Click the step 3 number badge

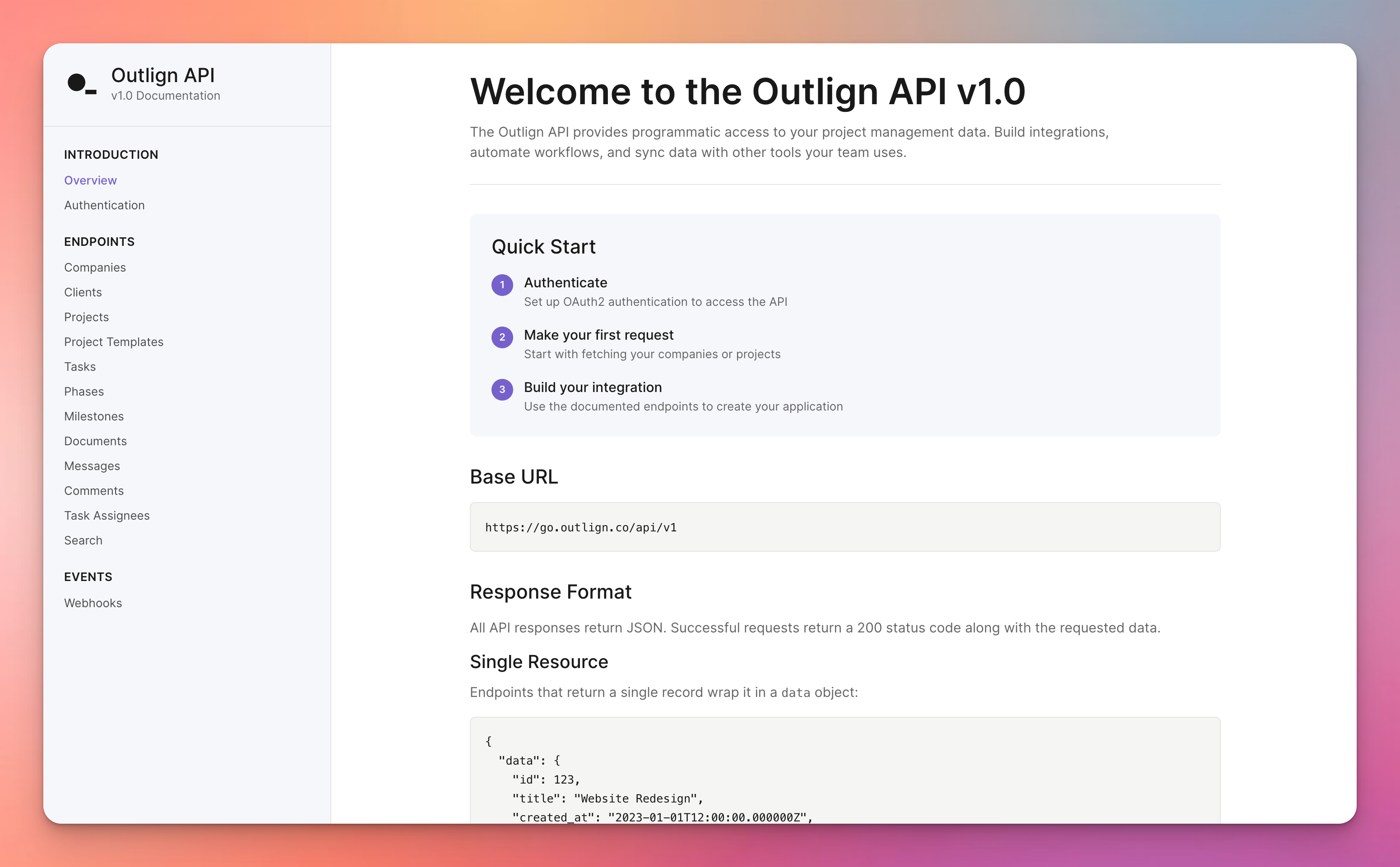click(502, 389)
